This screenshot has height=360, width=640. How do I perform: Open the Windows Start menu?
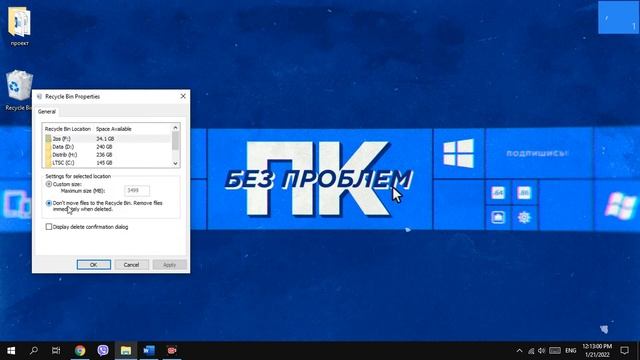coord(11,351)
